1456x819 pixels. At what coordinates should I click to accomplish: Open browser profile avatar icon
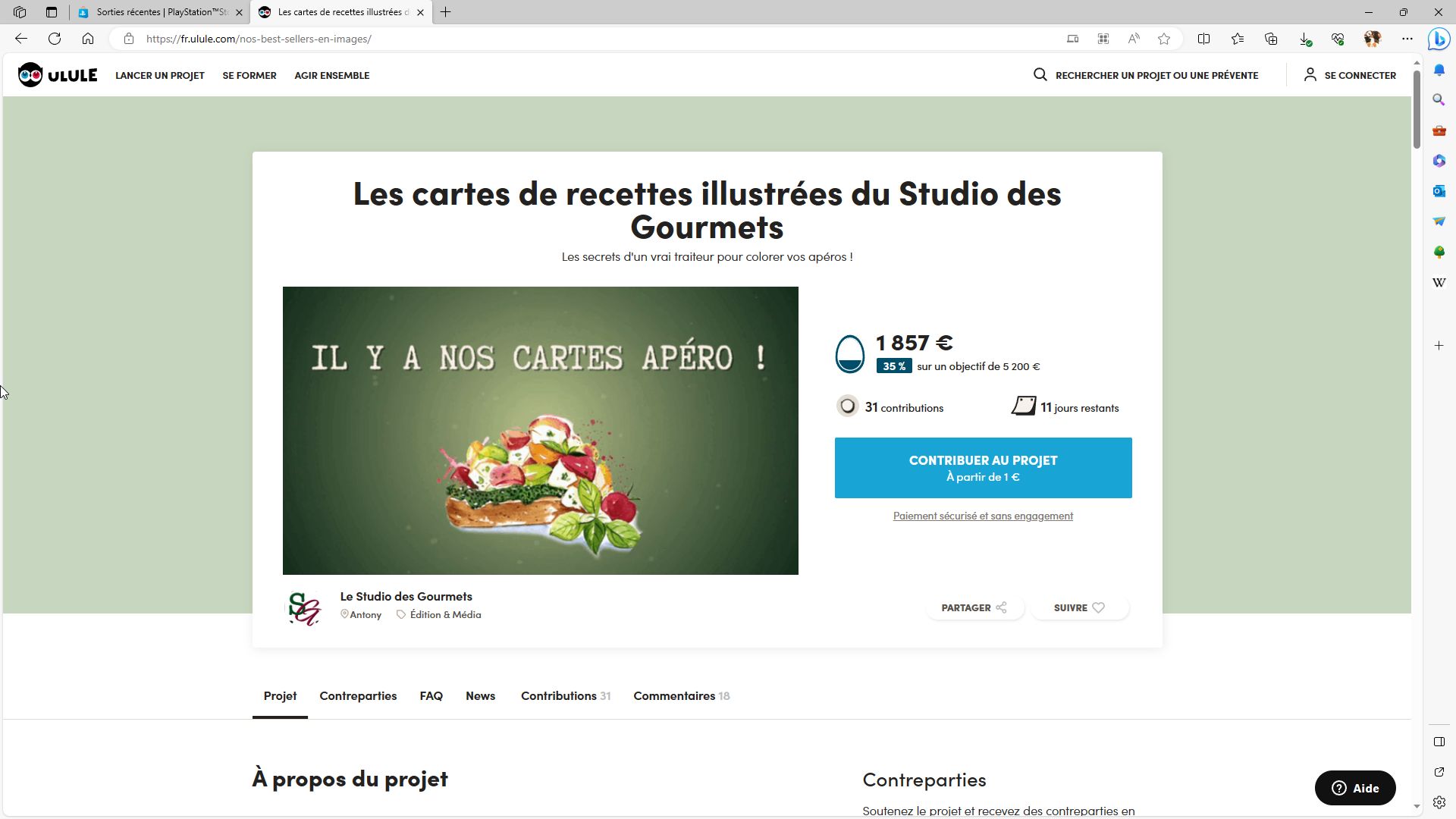click(1372, 39)
